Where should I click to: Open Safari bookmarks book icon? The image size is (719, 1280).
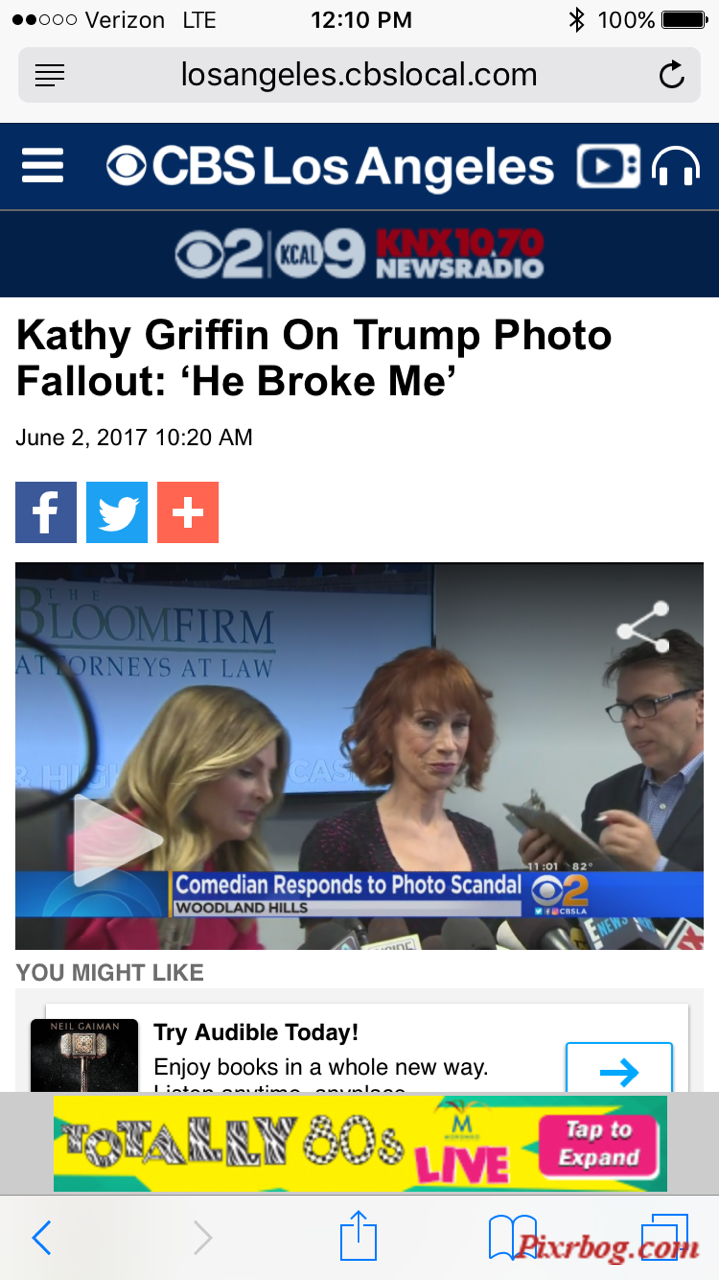513,1238
